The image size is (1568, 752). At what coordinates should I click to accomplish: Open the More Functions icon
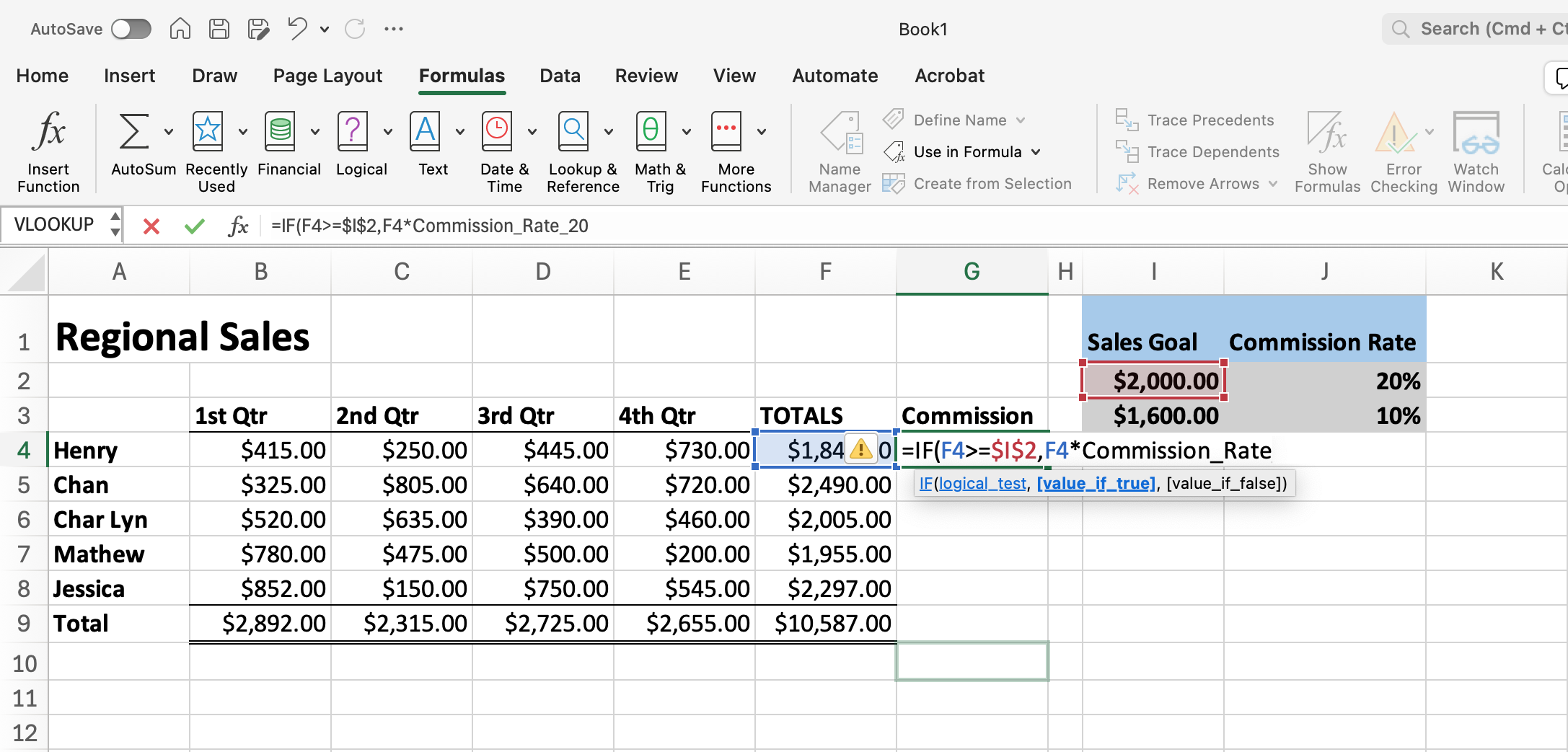tap(726, 132)
